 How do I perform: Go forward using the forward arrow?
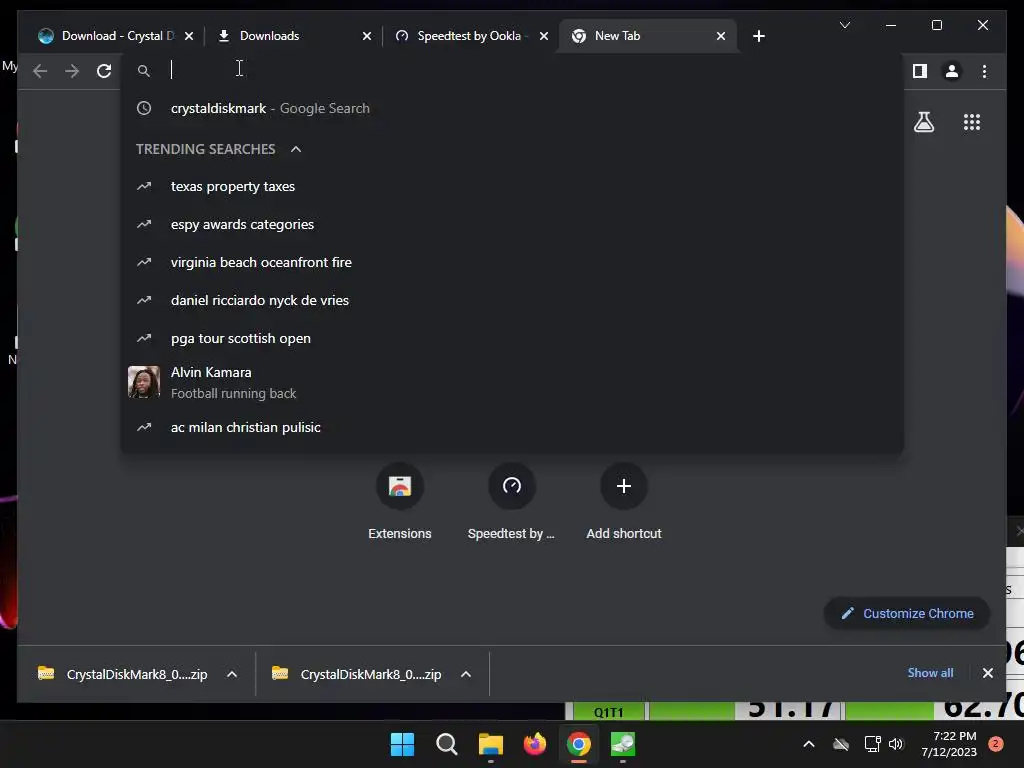pos(72,71)
